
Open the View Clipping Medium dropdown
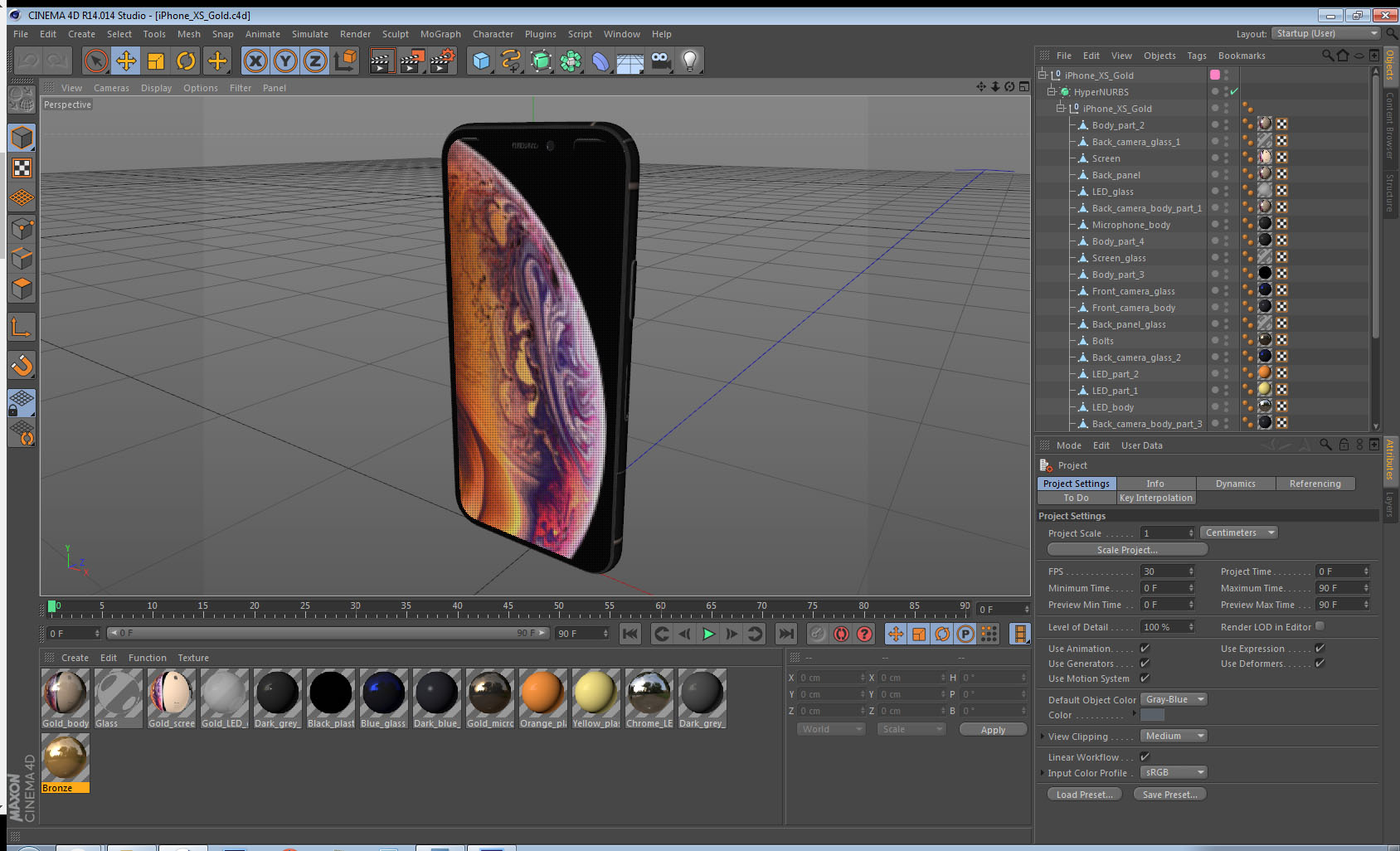1174,736
